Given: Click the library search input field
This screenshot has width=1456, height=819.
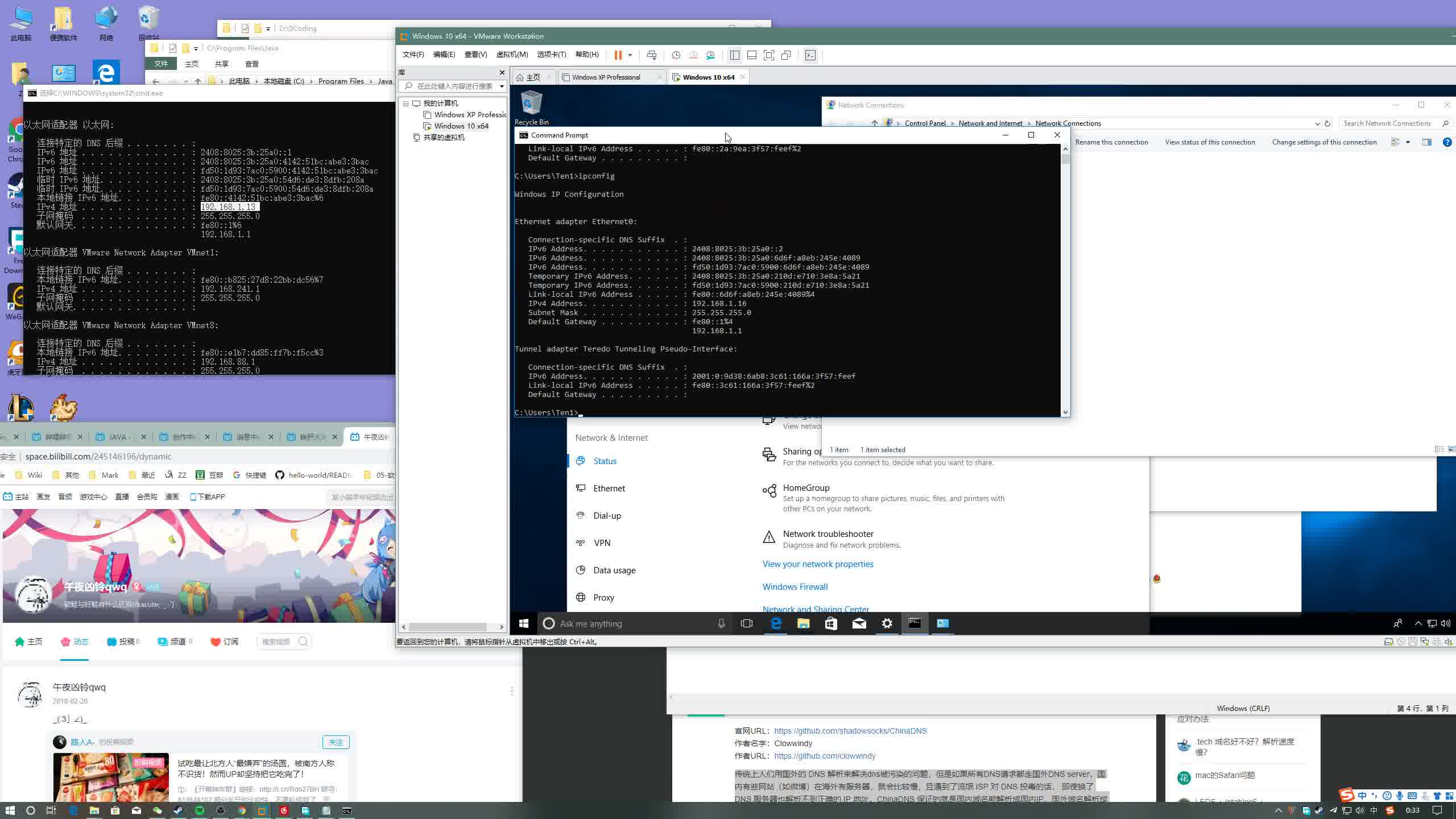Looking at the screenshot, I should (452, 86).
